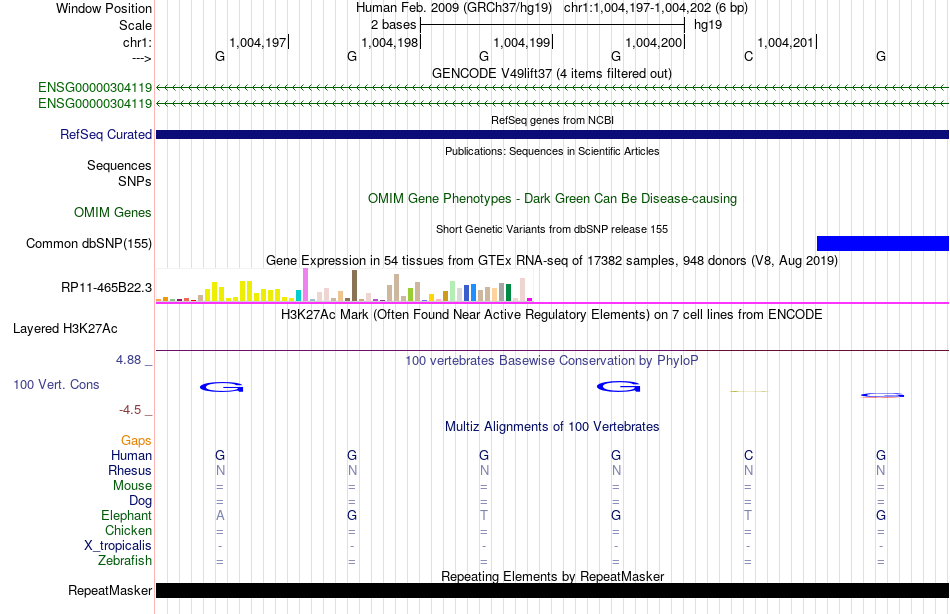Click the GENCODE V49lift37 track title
950x614 pixels.
click(552, 73)
